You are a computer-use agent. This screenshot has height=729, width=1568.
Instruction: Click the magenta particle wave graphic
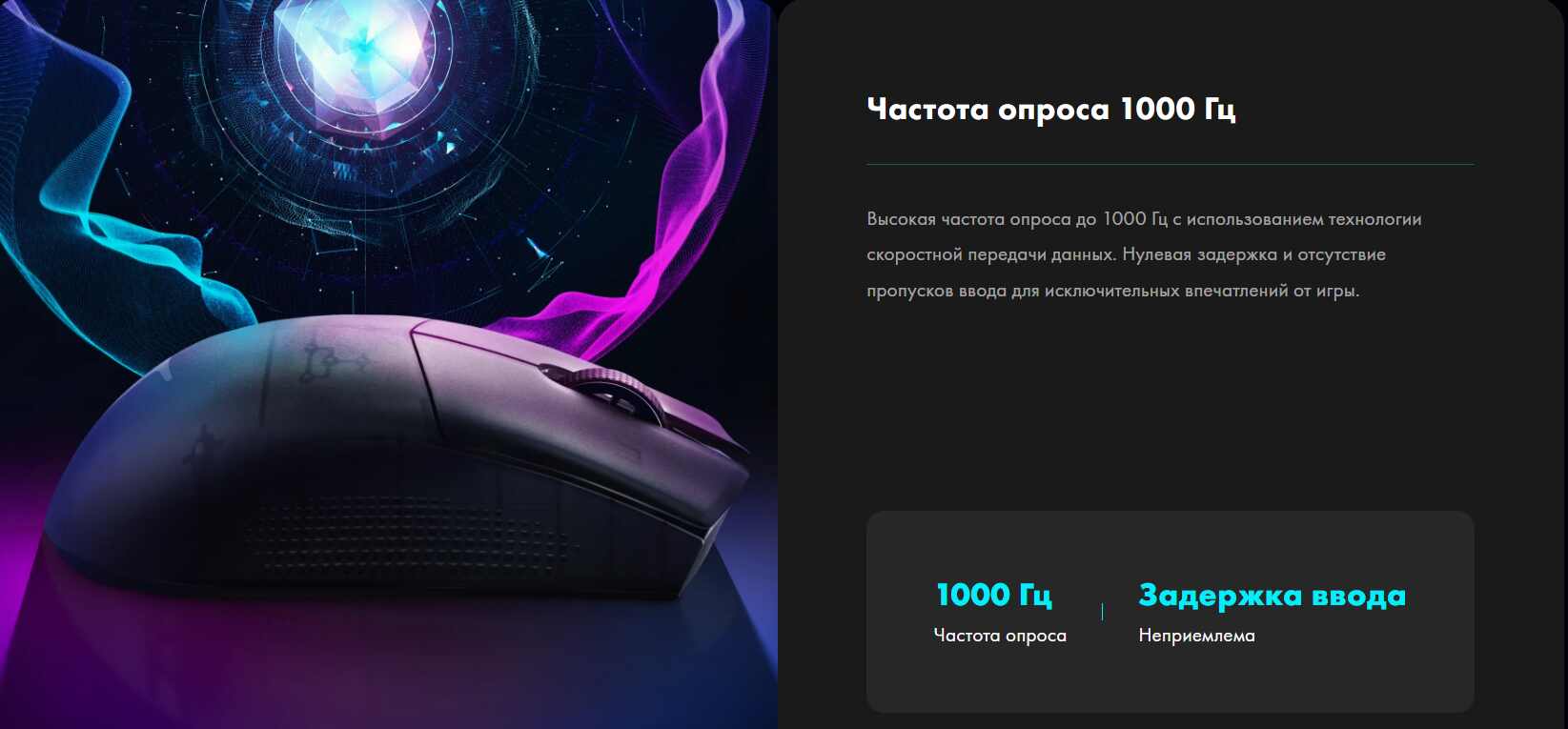click(667, 191)
